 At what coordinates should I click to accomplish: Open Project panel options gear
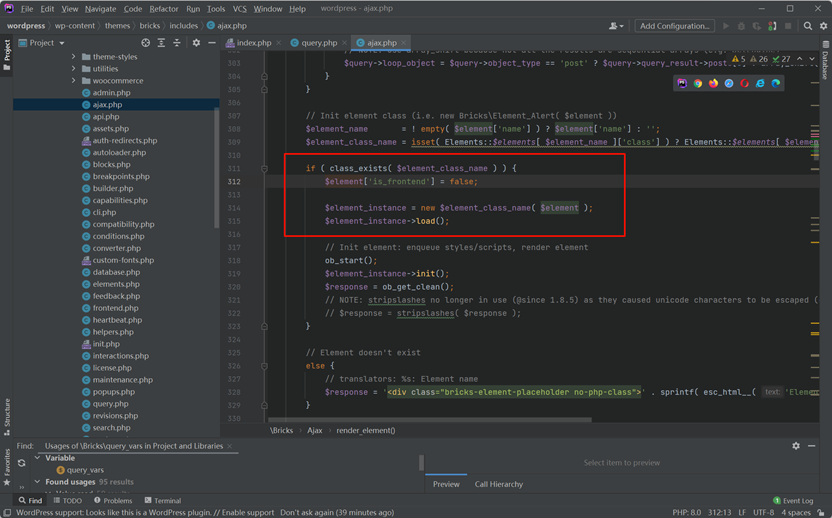coord(196,42)
